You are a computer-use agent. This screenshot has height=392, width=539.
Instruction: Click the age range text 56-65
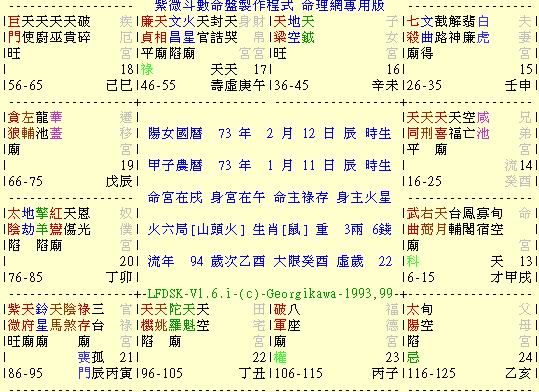[x=25, y=85]
